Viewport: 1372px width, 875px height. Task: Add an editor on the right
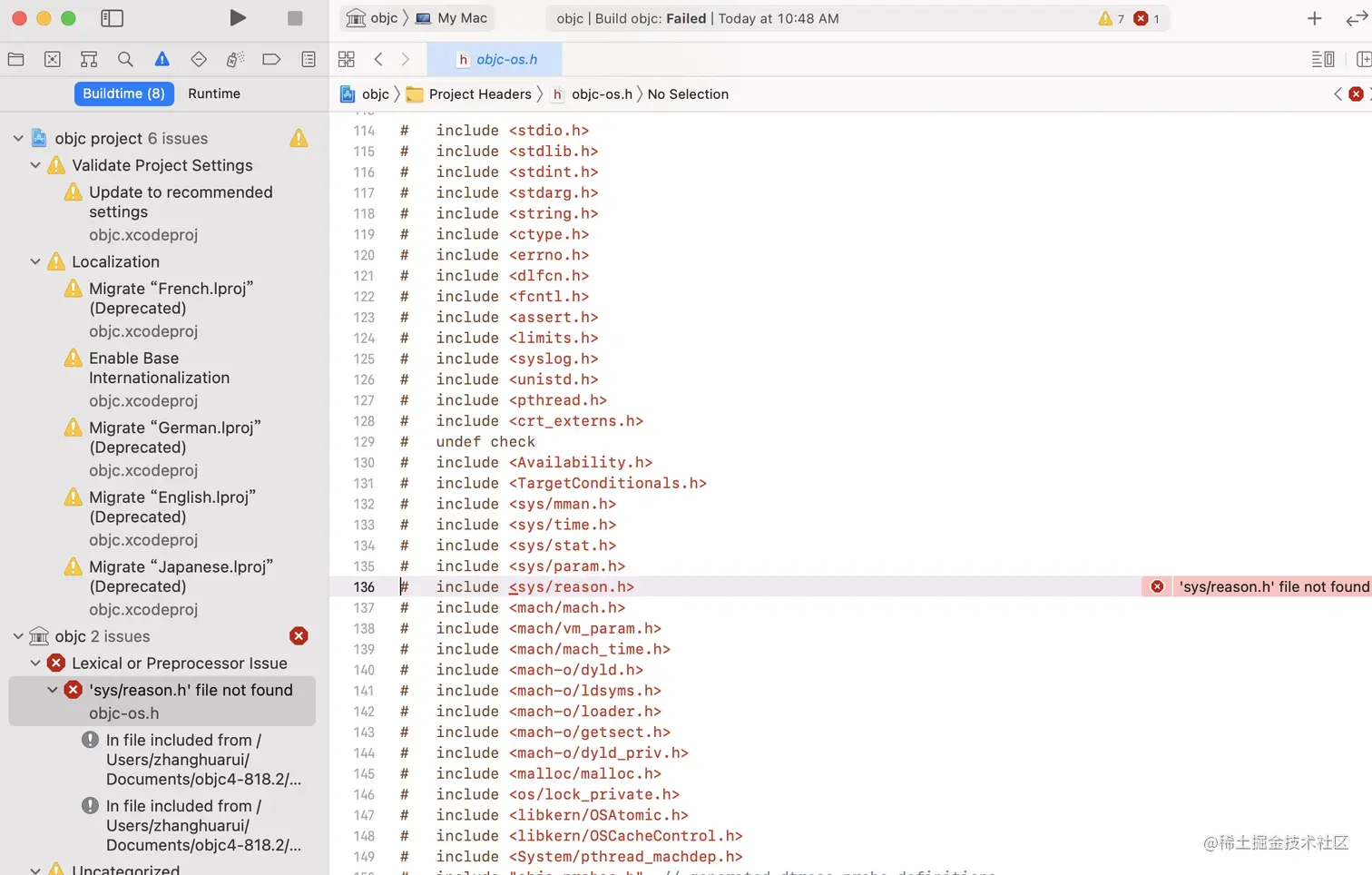(1363, 59)
